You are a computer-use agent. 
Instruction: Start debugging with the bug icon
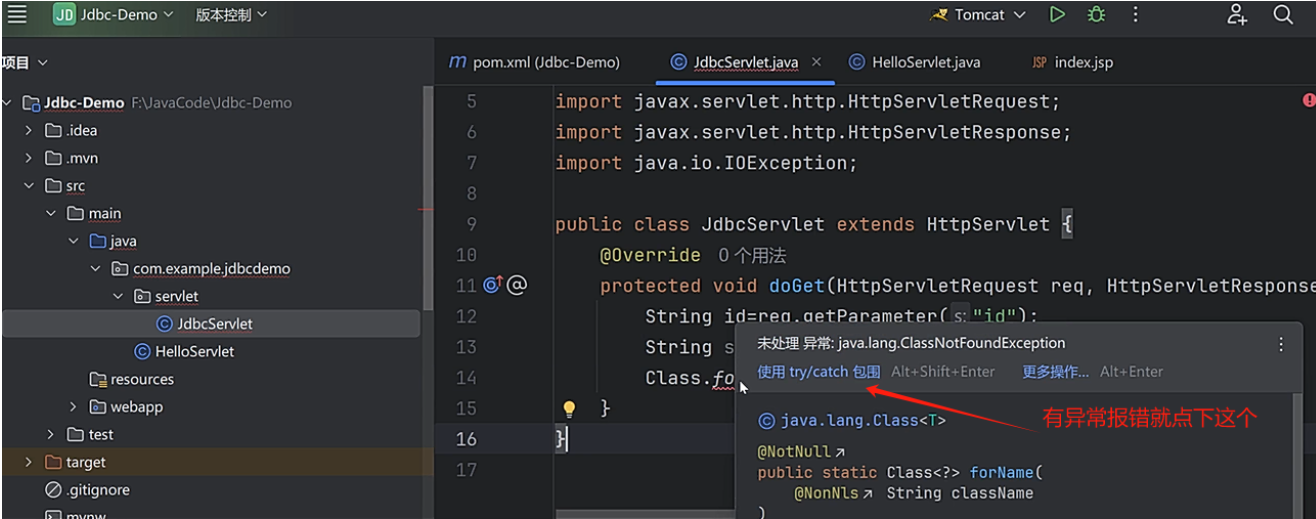click(1097, 15)
